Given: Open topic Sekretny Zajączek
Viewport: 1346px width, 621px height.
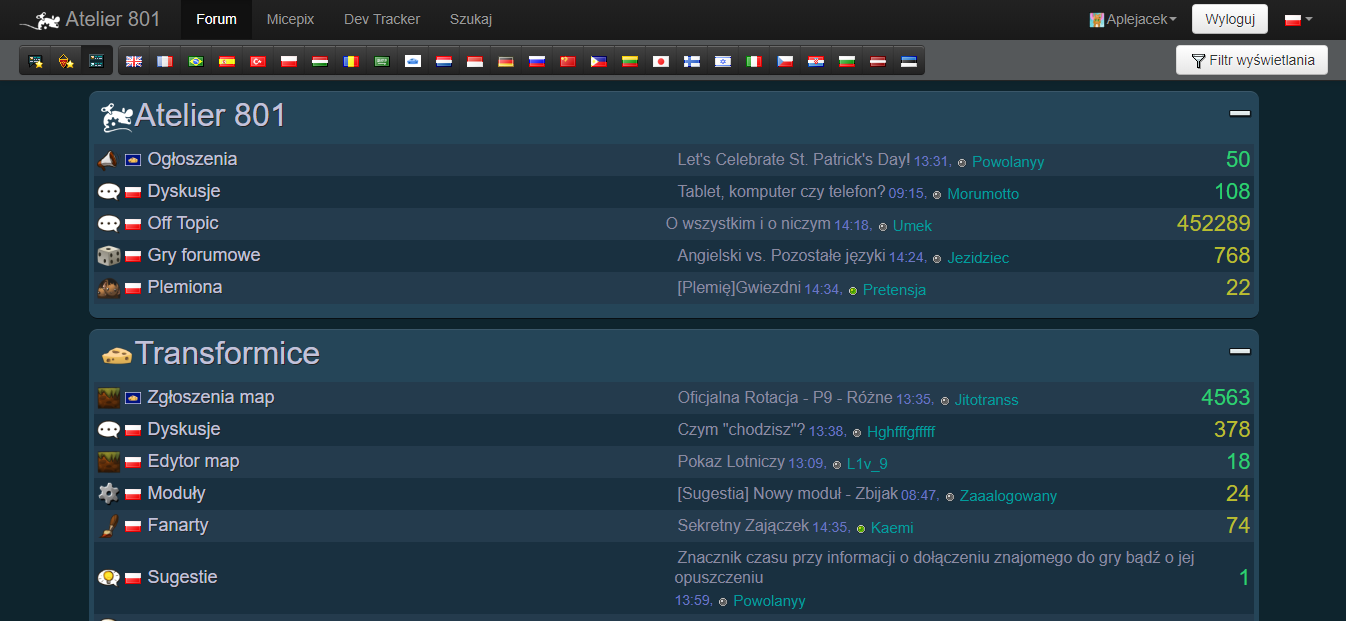Looking at the screenshot, I should pyautogui.click(x=743, y=526).
